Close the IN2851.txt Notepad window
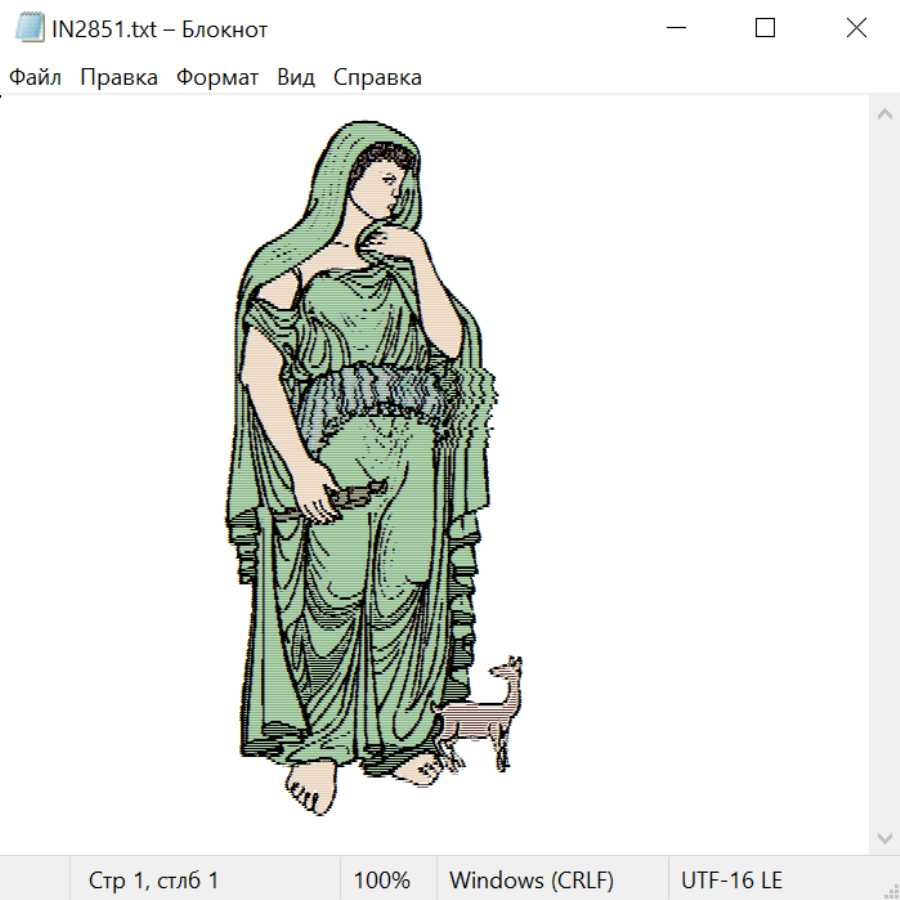The height and width of the screenshot is (900, 900). (856, 28)
